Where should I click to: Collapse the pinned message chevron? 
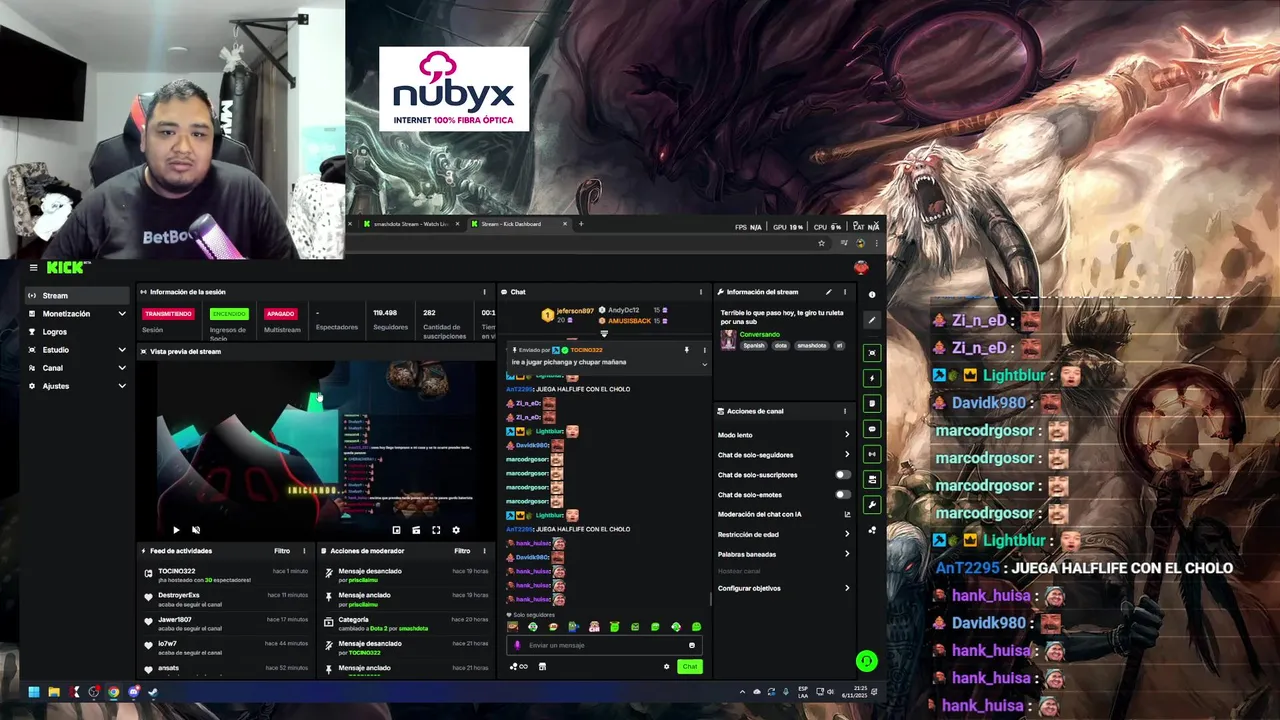(x=704, y=364)
